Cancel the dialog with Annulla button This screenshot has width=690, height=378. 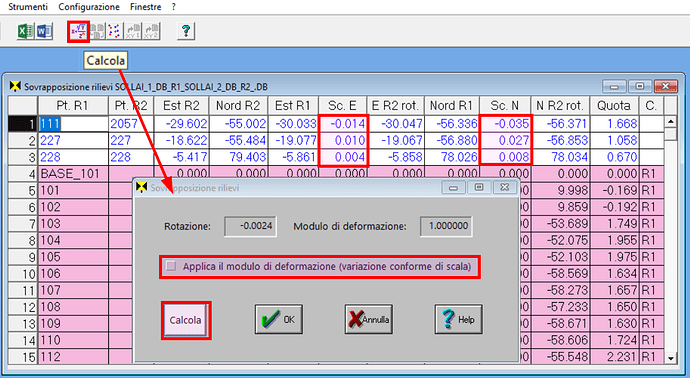pos(368,319)
